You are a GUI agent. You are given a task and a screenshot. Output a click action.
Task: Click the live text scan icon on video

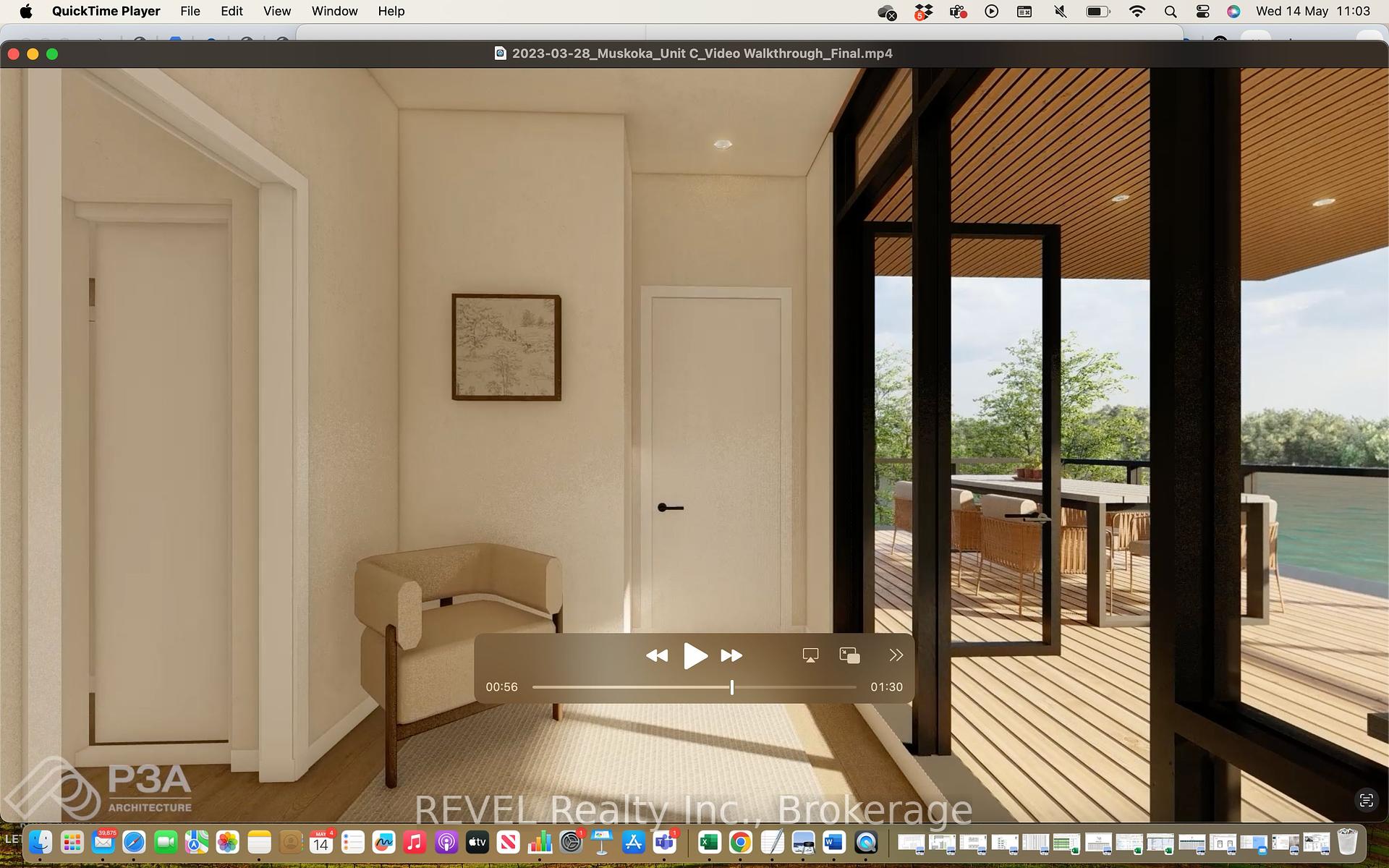1366,800
